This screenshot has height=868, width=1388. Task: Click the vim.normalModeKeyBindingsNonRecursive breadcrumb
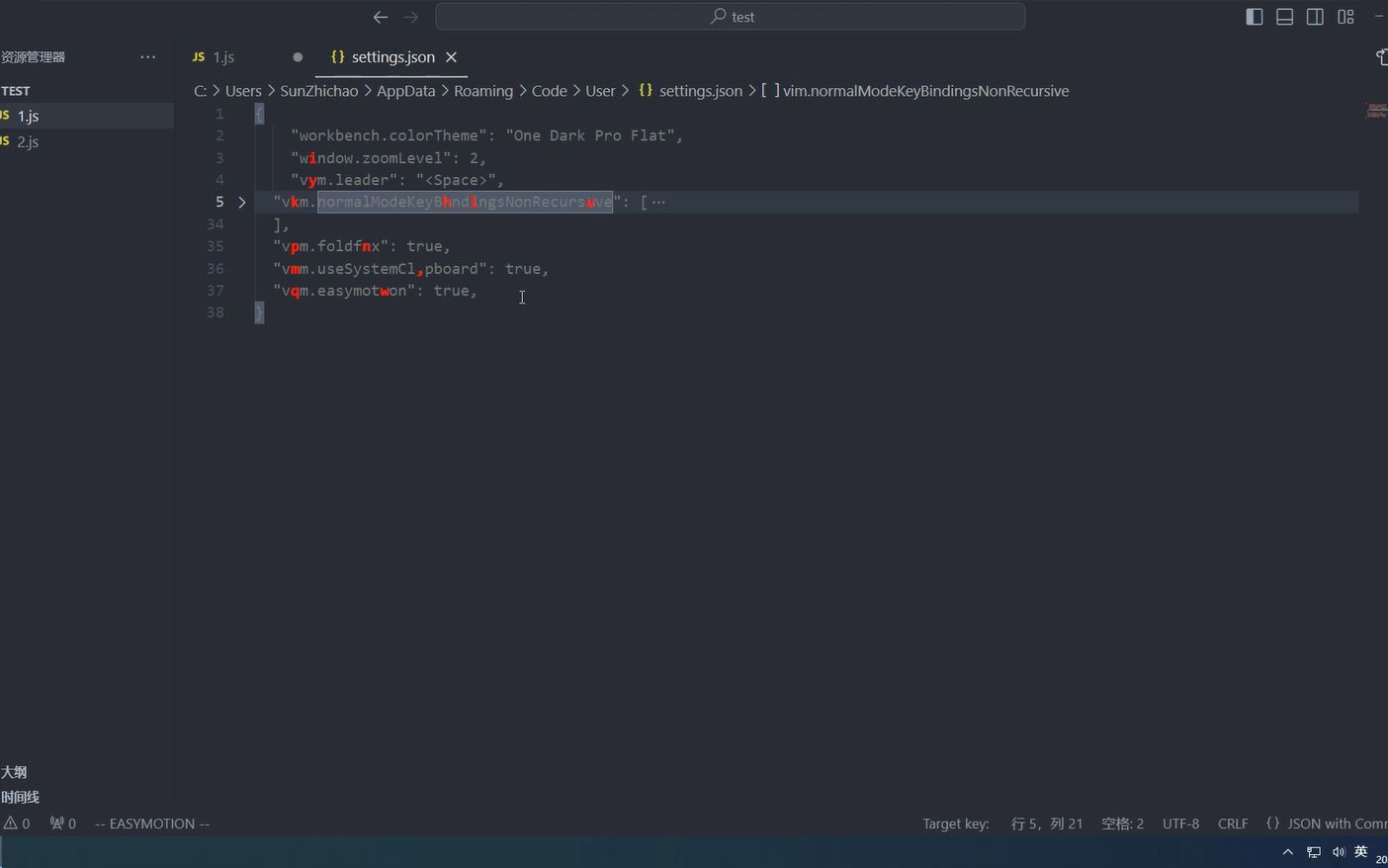925,91
